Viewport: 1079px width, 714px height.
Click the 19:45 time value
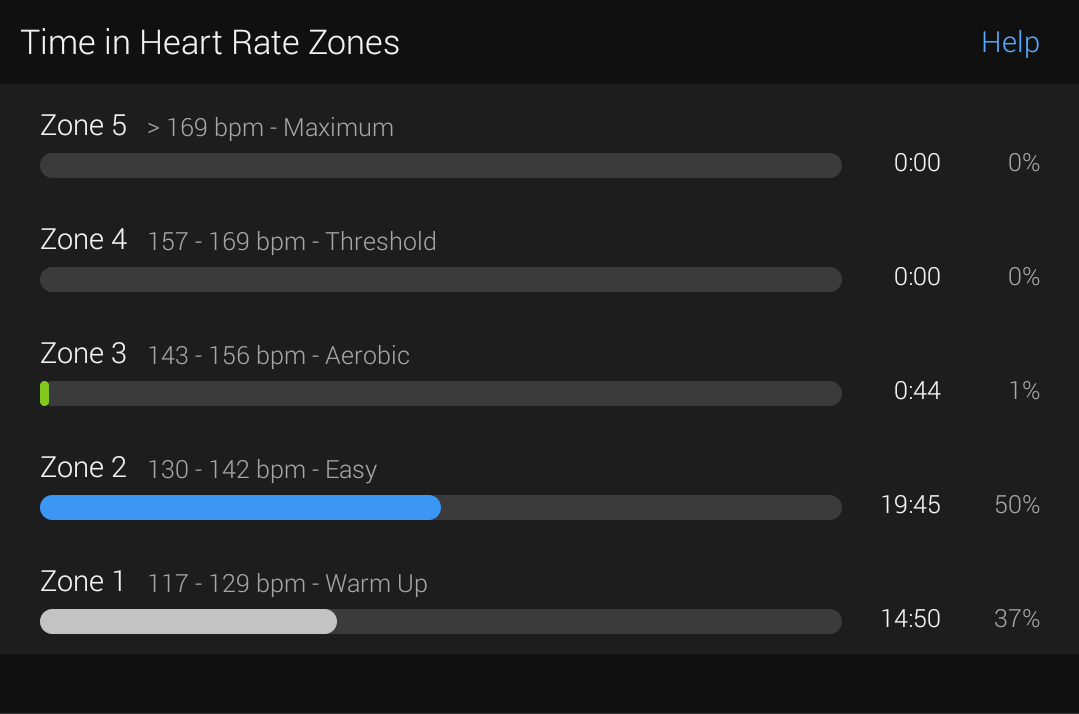tap(910, 505)
